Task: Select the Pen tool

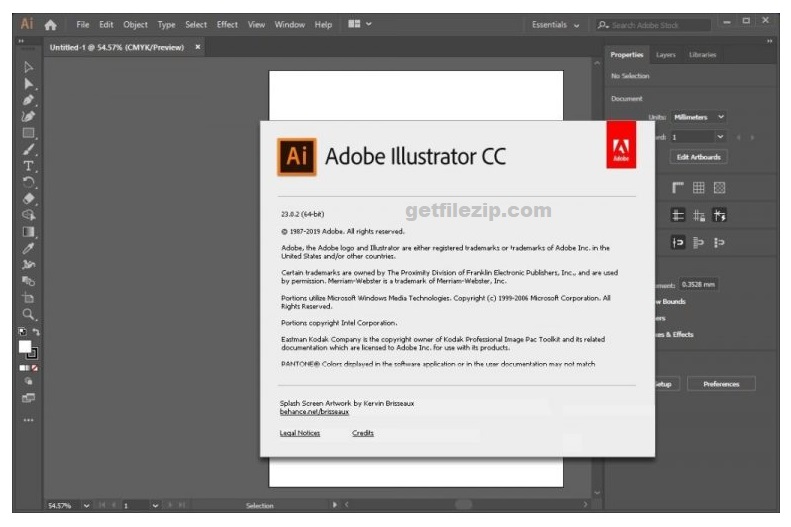Action: tap(28, 100)
